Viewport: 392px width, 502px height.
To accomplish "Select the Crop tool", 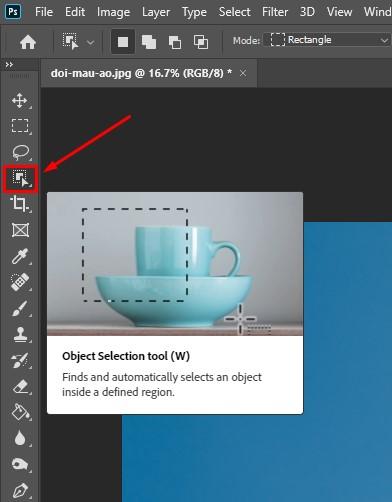I will coord(19,204).
